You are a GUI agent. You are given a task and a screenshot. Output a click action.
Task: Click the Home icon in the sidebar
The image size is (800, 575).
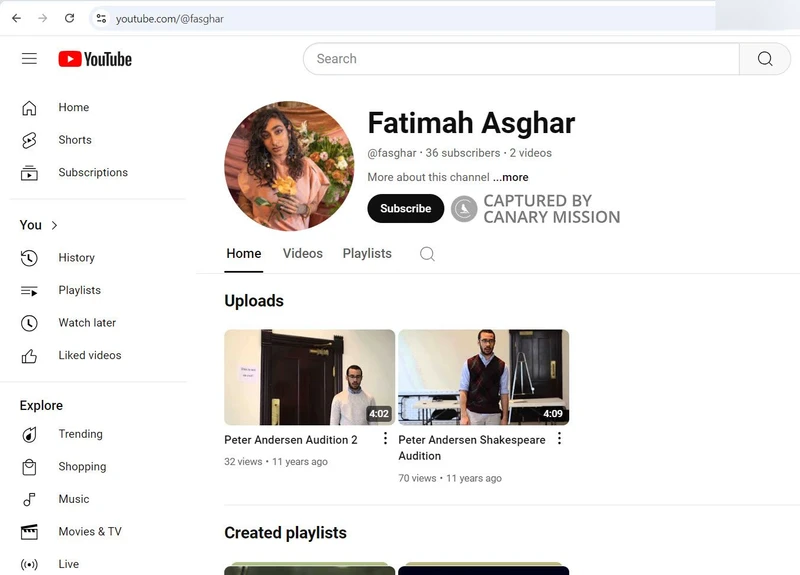click(x=29, y=108)
